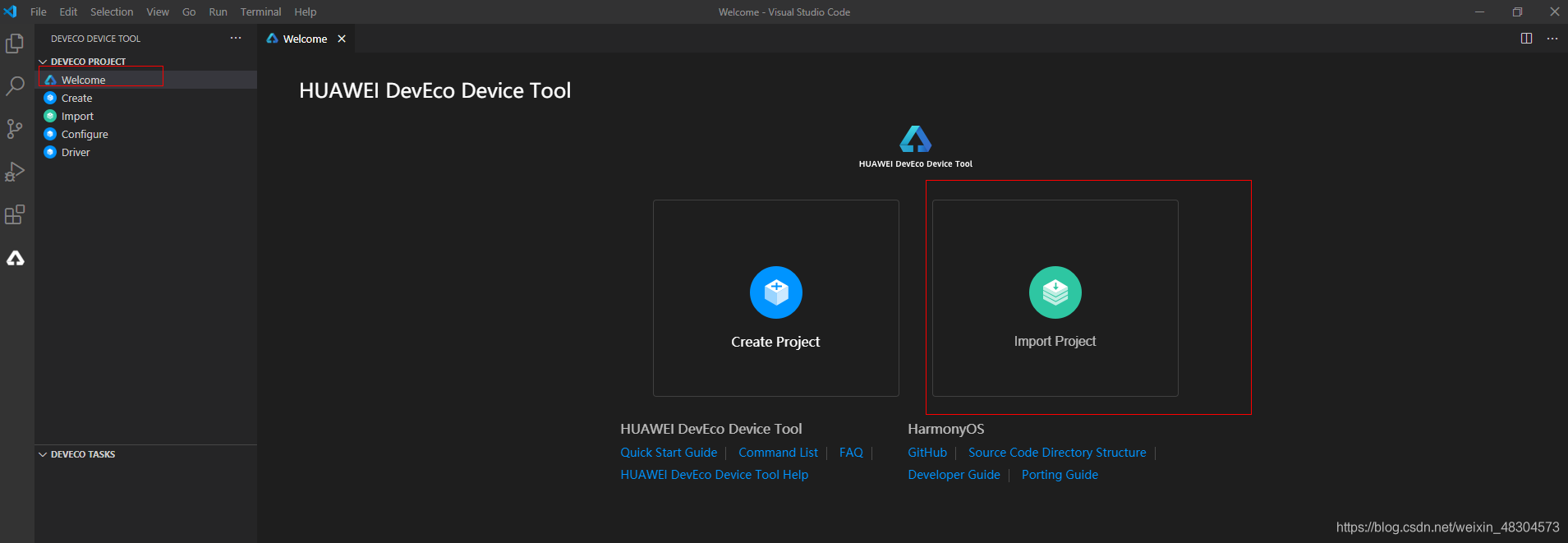The height and width of the screenshot is (543, 1568).
Task: Click the Import Project card
Action: click(1055, 298)
